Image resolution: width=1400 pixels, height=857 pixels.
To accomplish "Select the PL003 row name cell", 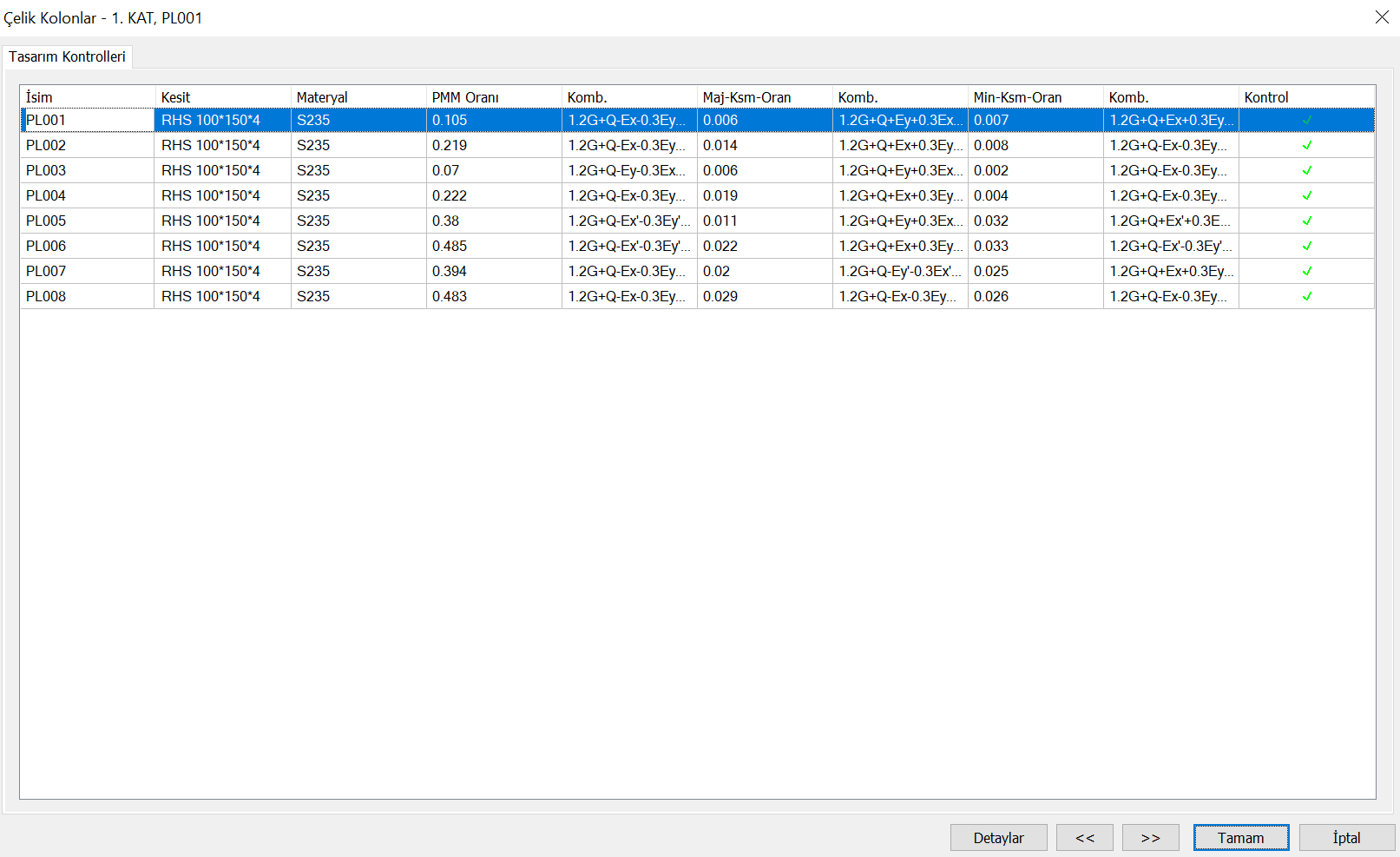I will [x=46, y=170].
